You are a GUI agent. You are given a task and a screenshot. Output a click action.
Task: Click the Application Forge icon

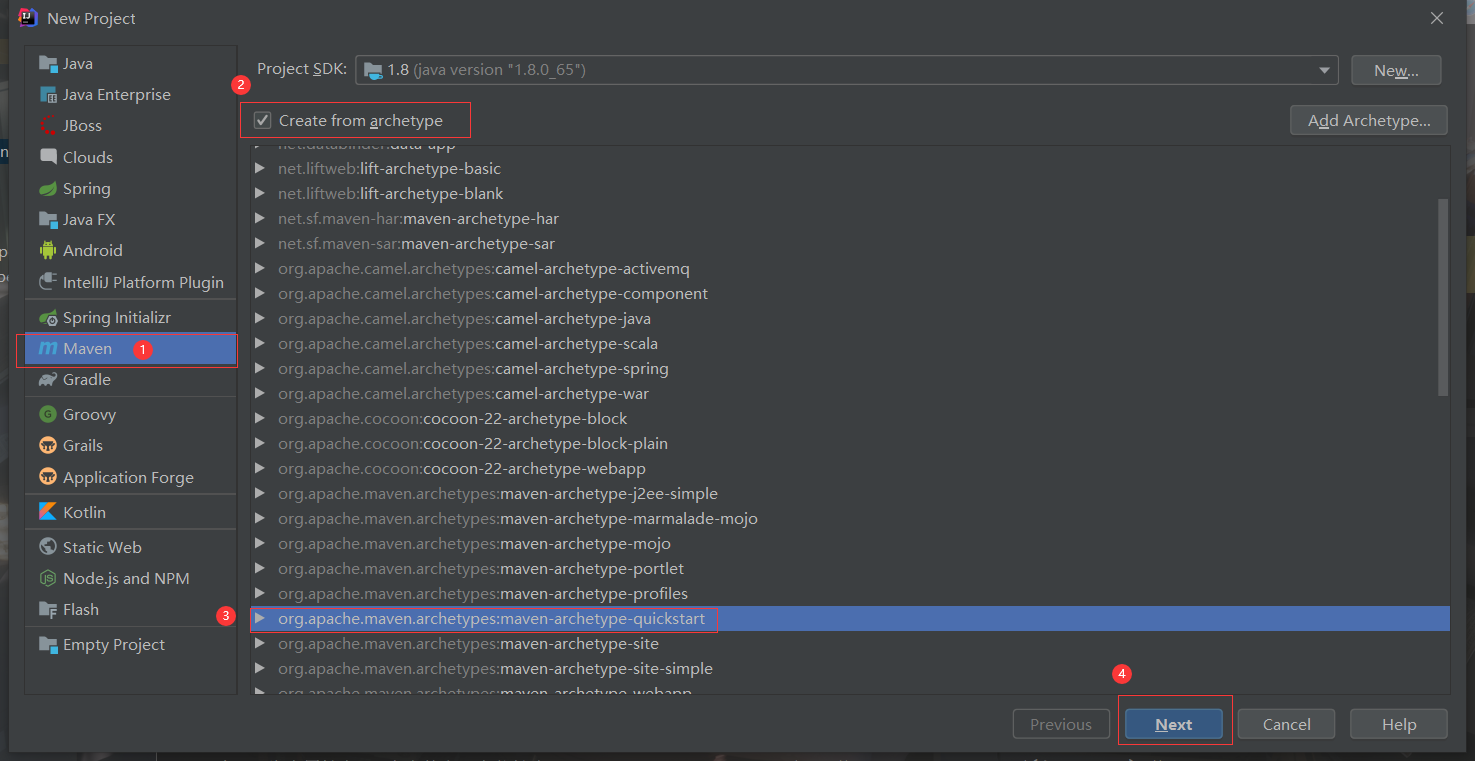pos(48,477)
